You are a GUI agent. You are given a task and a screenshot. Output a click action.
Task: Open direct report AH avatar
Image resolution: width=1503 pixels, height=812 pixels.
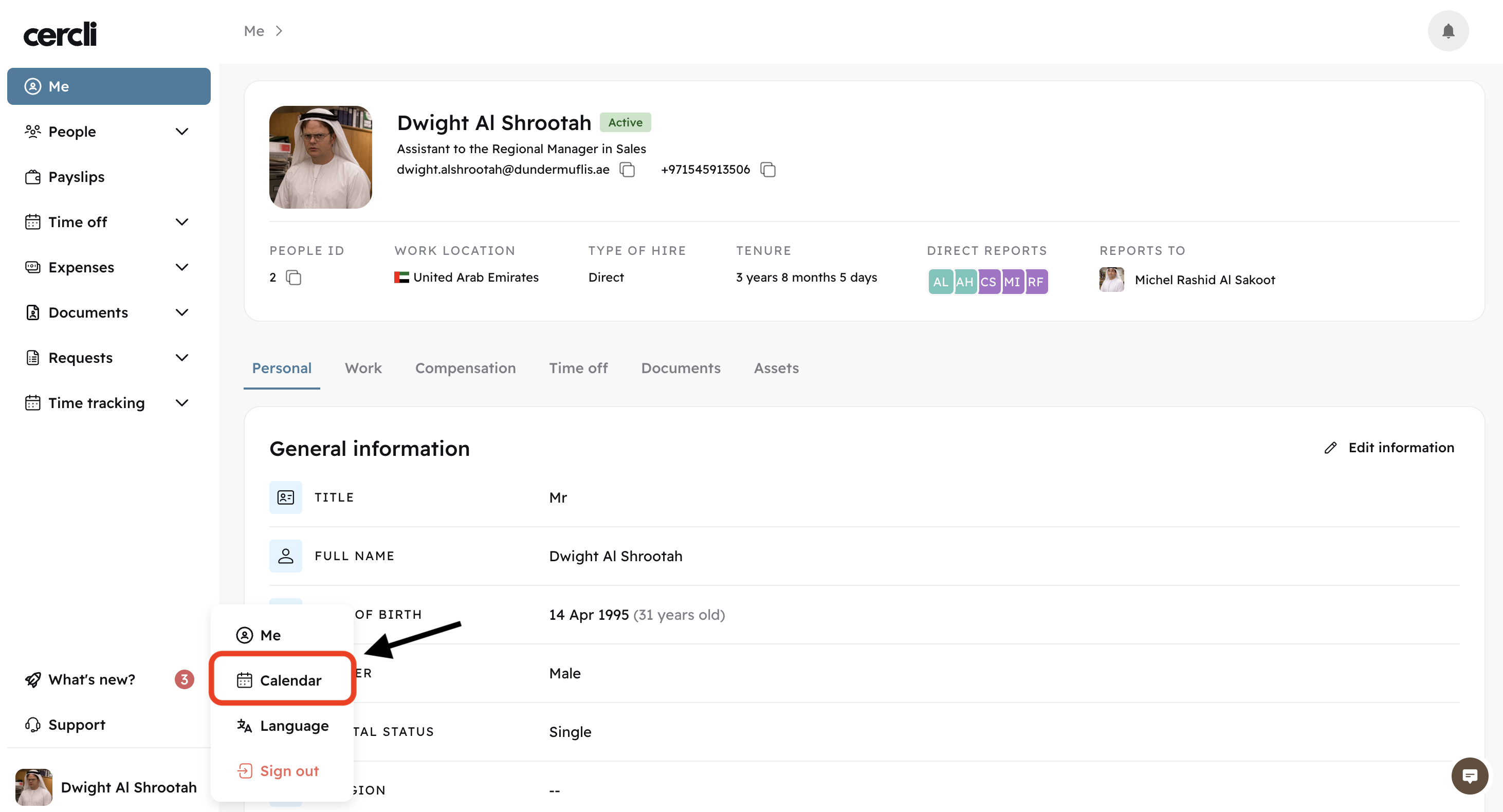[964, 282]
